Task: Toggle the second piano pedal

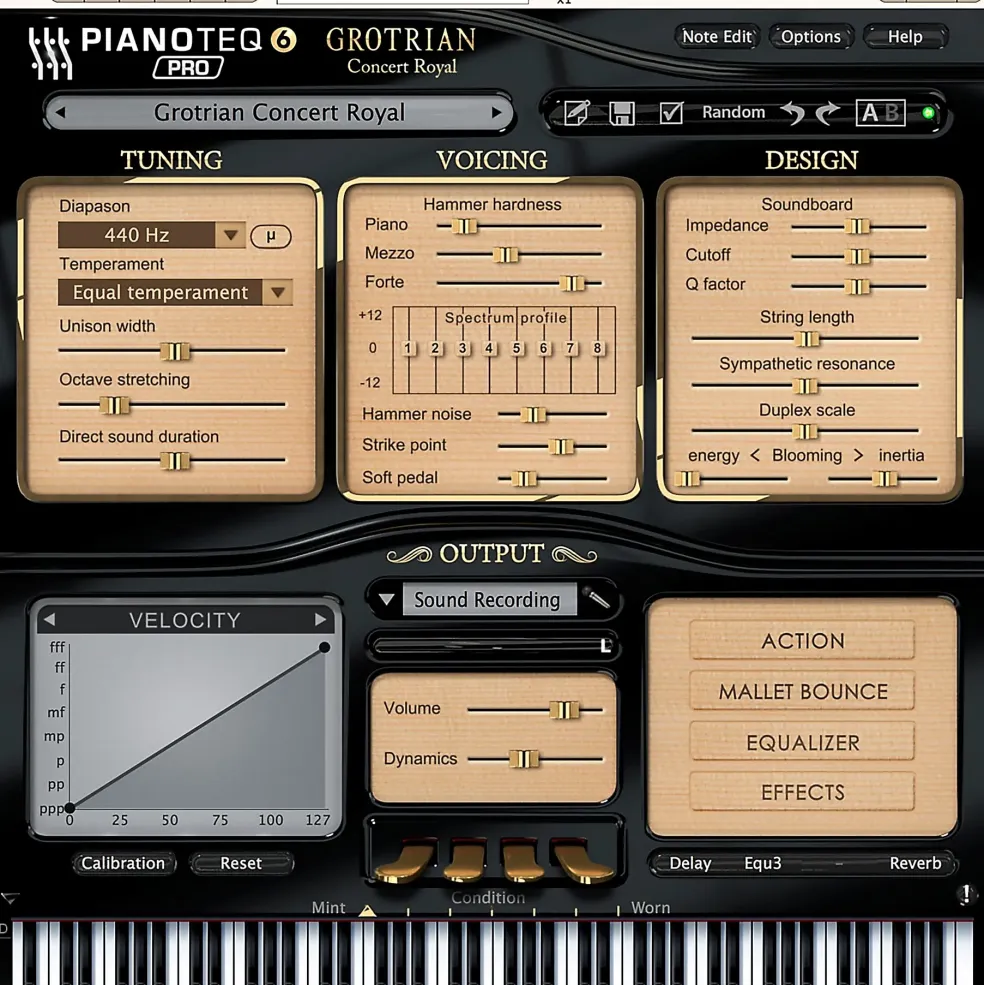Action: coord(465,861)
